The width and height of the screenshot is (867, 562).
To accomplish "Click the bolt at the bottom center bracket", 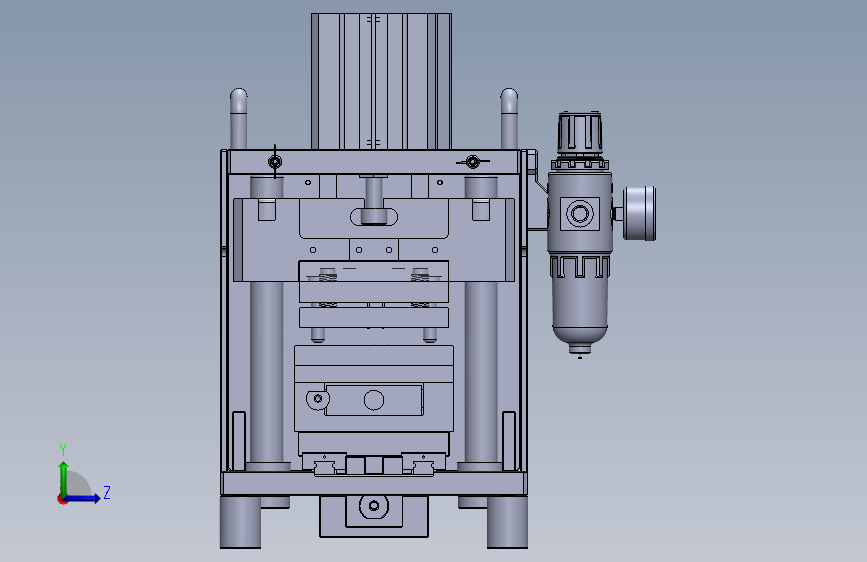I will (x=374, y=506).
